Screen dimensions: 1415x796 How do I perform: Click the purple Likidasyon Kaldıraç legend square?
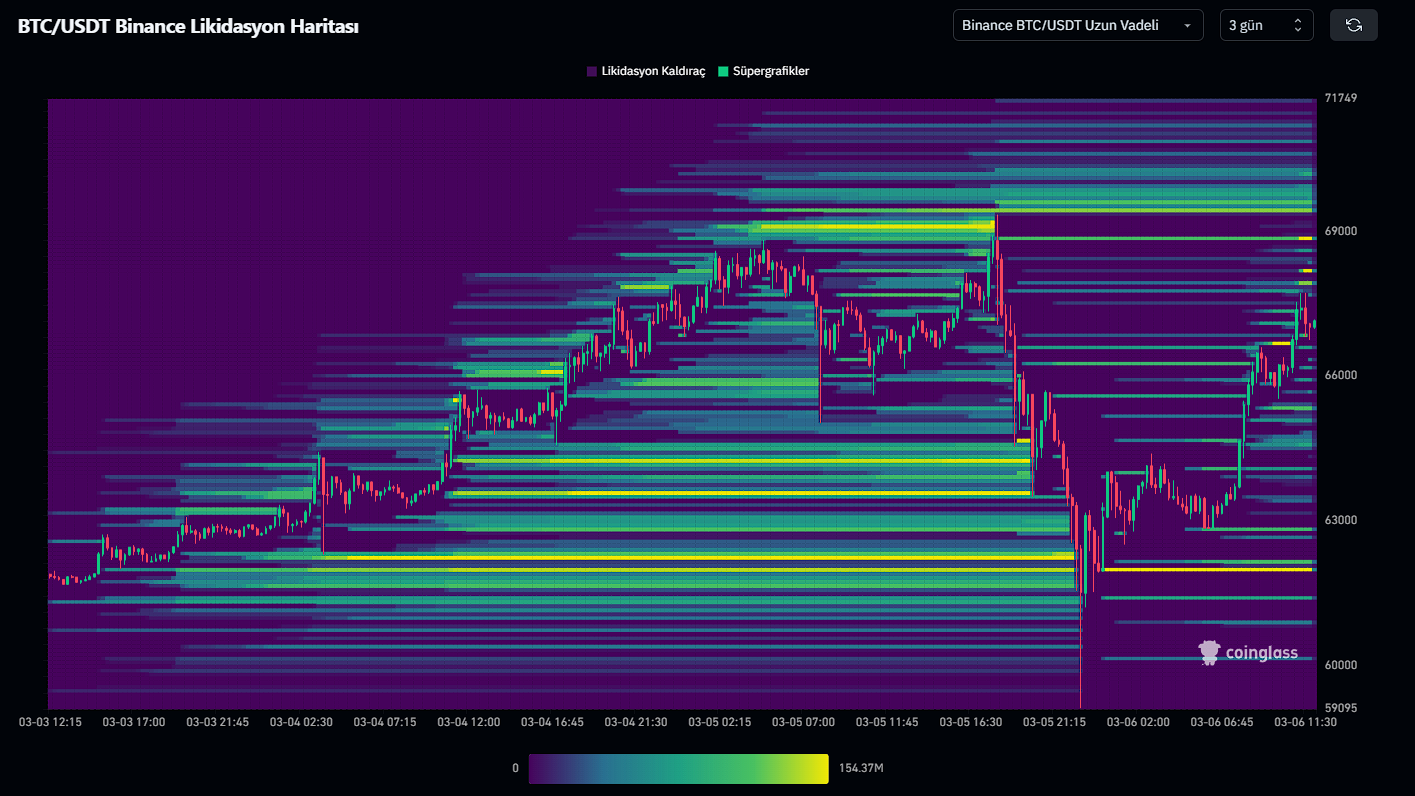pyautogui.click(x=592, y=72)
